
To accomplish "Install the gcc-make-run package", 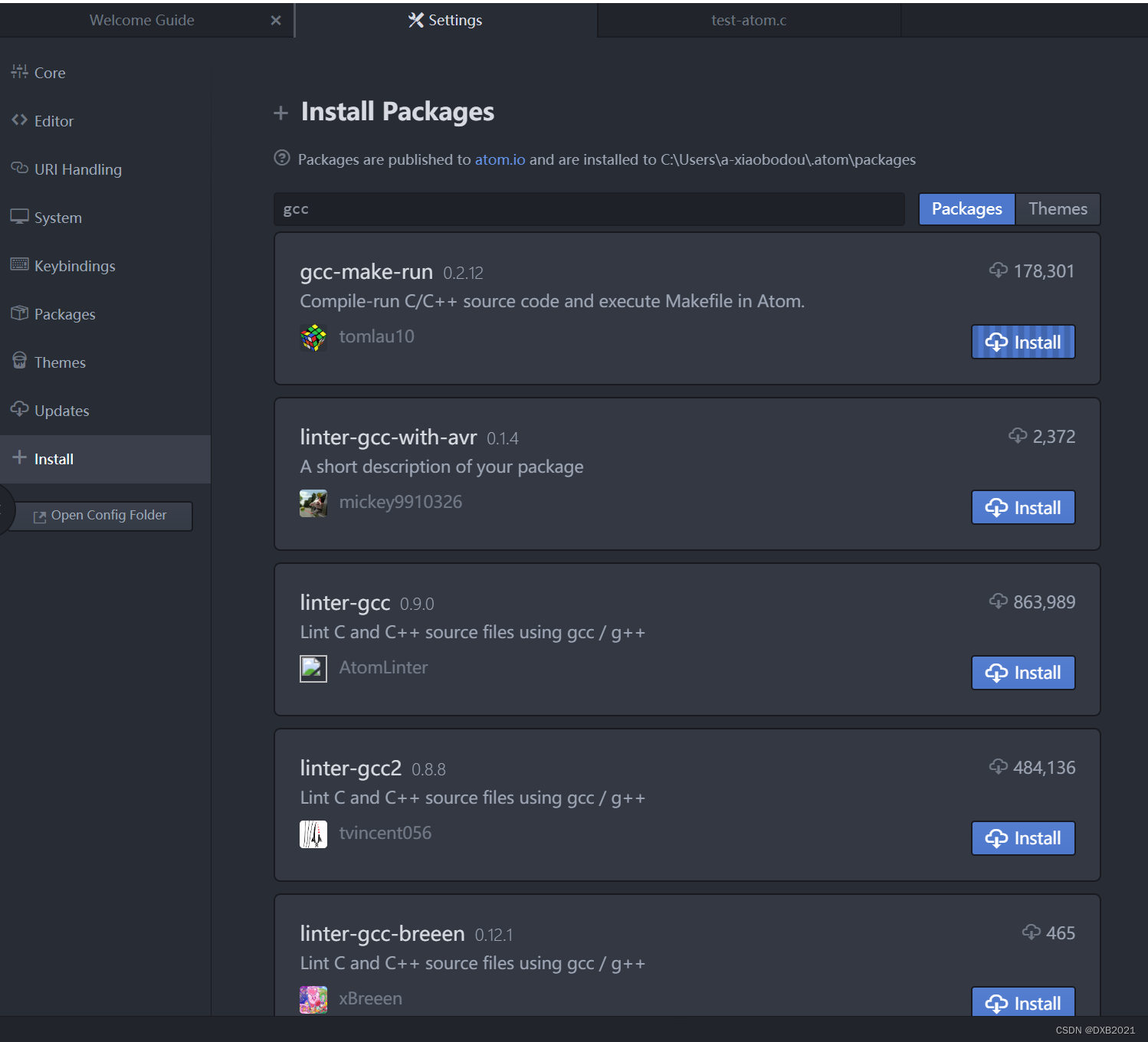I will (x=1023, y=342).
